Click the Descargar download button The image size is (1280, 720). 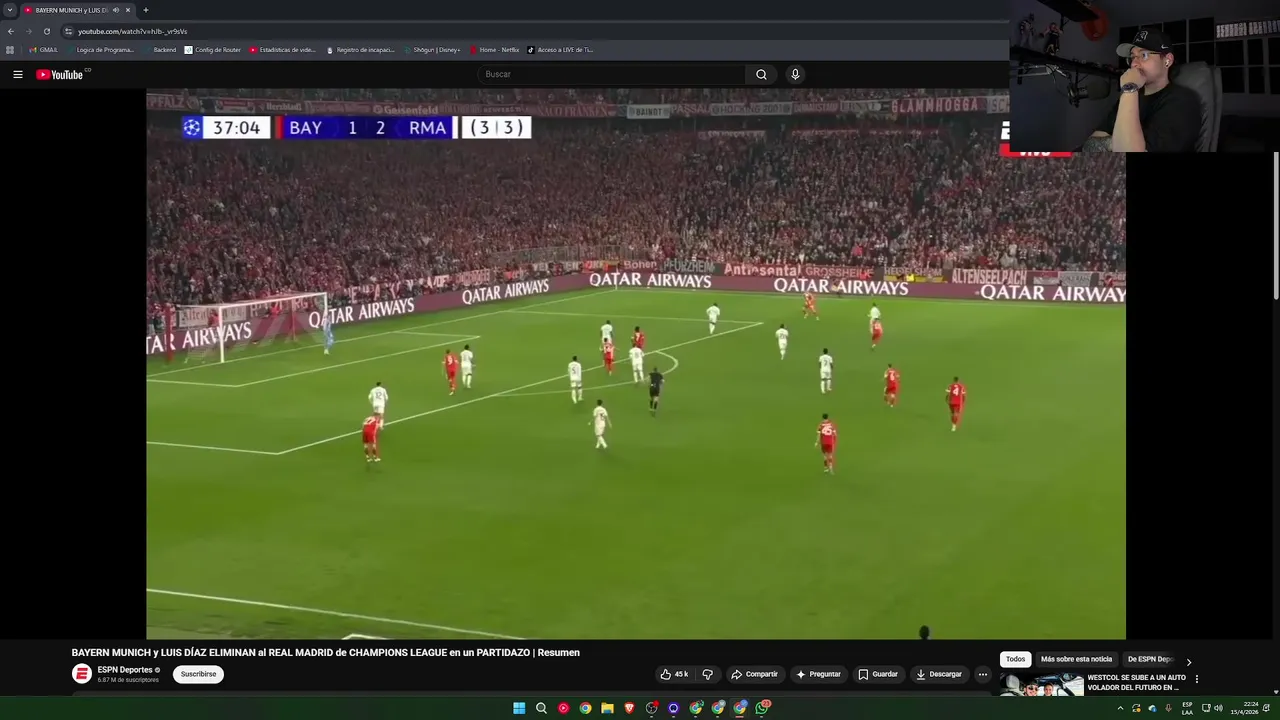point(939,674)
